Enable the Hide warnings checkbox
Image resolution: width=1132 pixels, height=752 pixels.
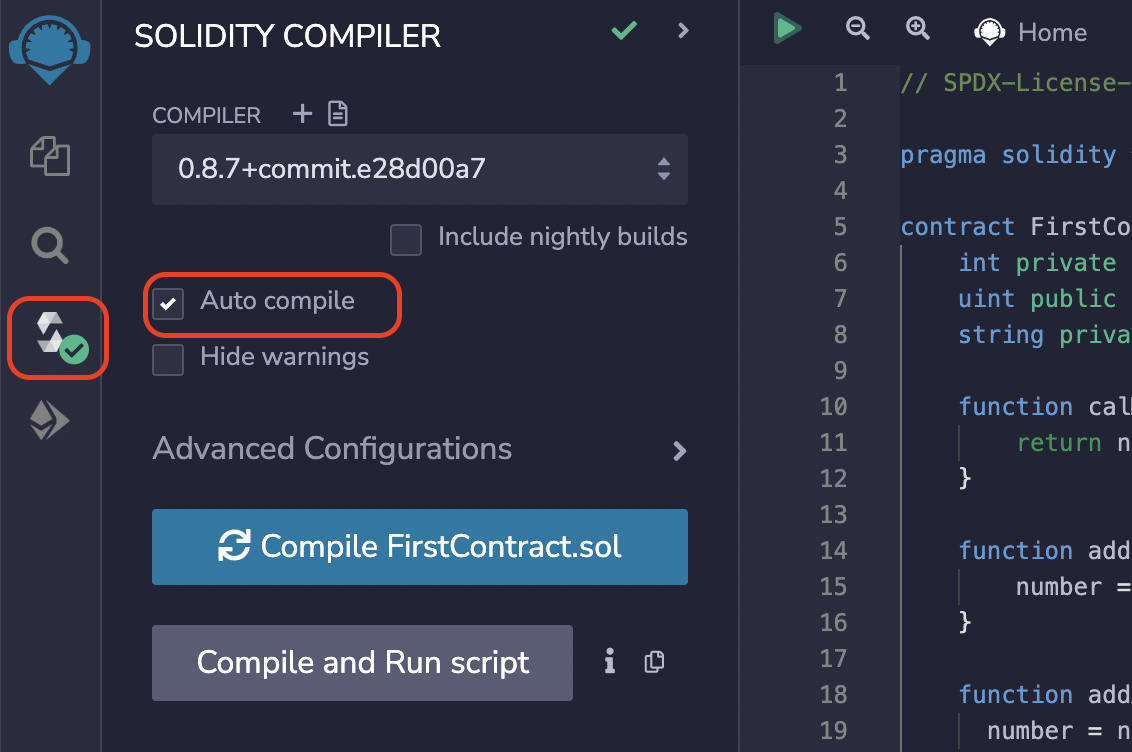(x=168, y=359)
